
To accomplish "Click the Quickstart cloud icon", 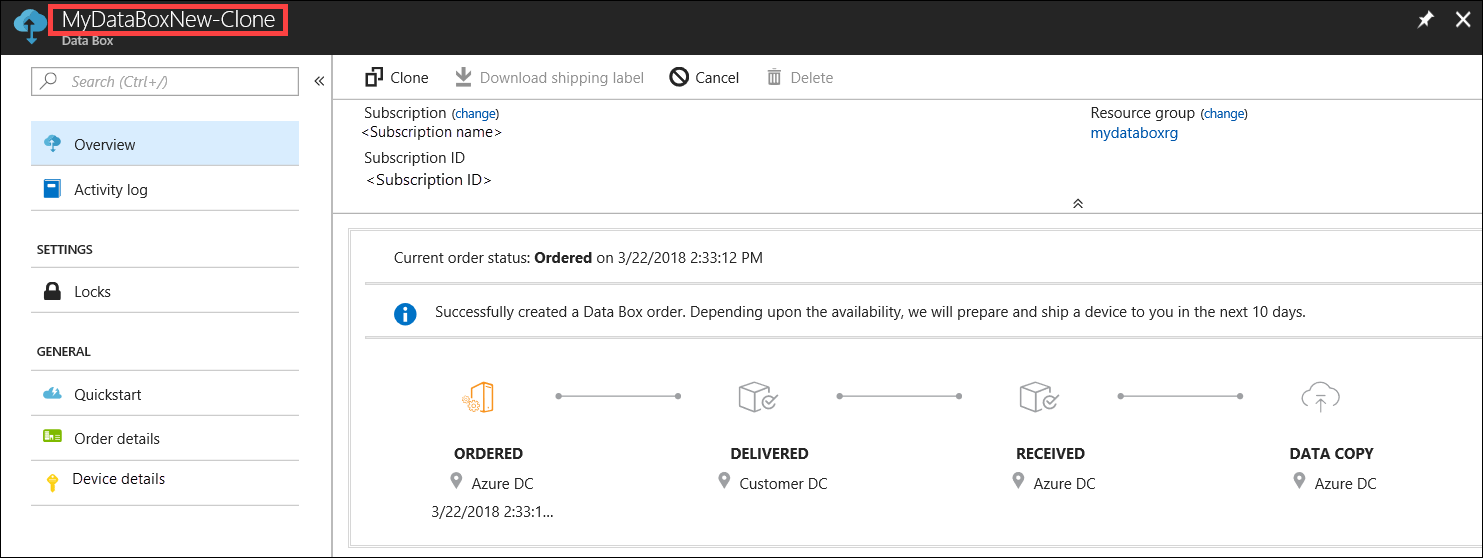I will pyautogui.click(x=53, y=394).
